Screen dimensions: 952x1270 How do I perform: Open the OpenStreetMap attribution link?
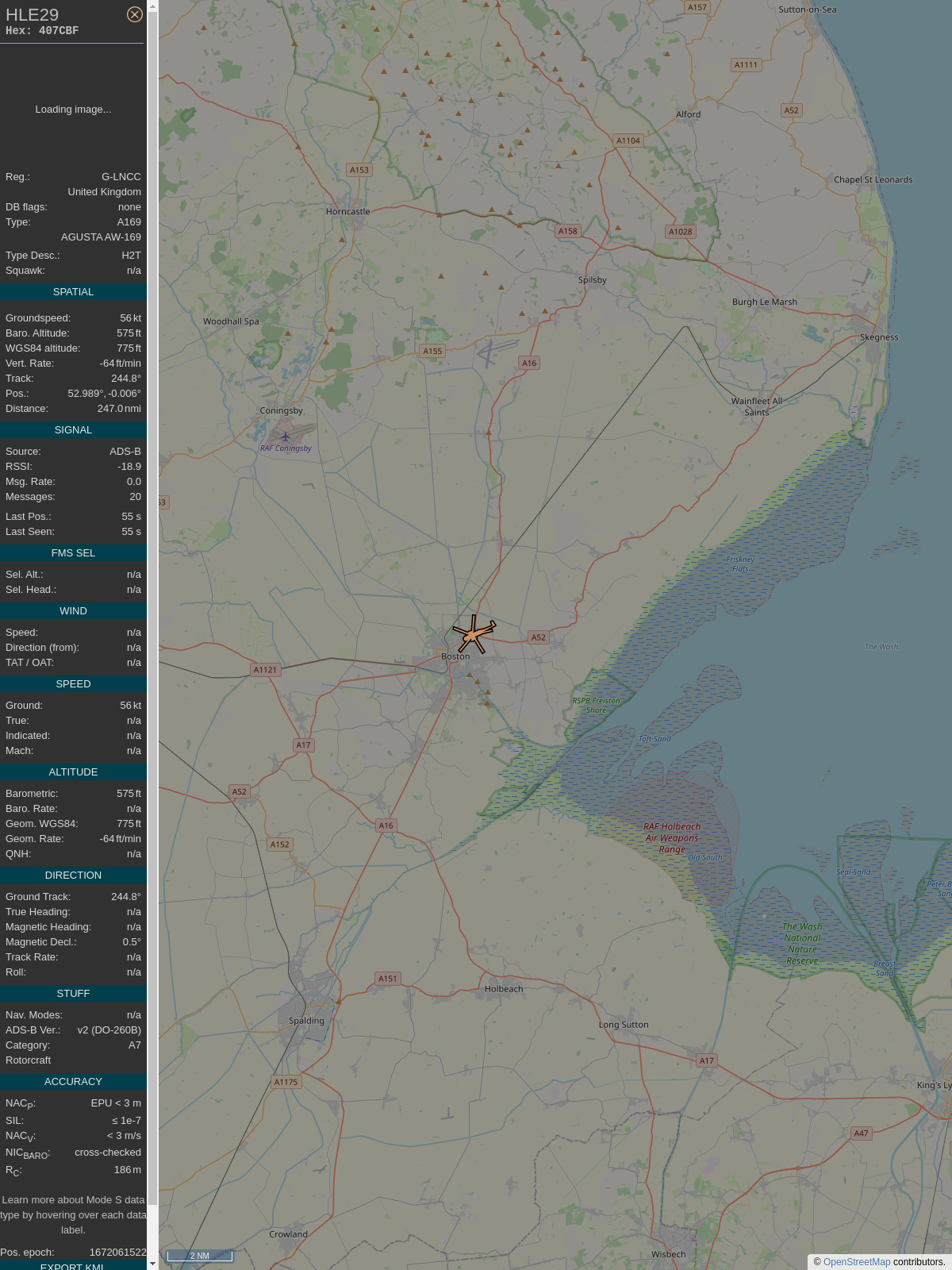(856, 1262)
